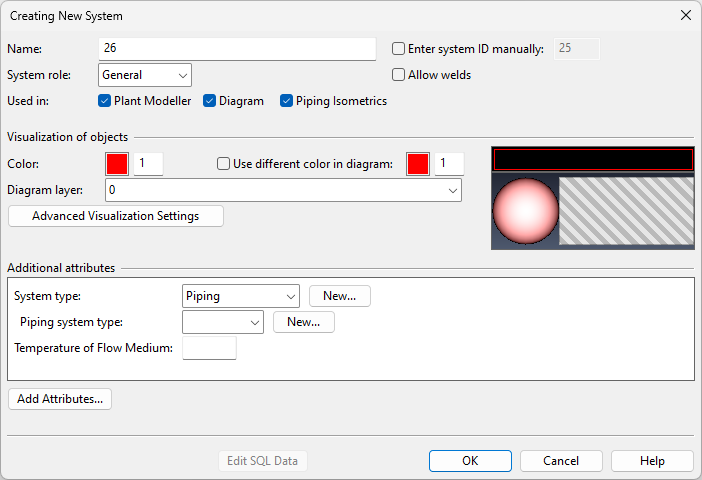The height and width of the screenshot is (480, 702).
Task: Click the Name text field
Action: click(x=237, y=48)
